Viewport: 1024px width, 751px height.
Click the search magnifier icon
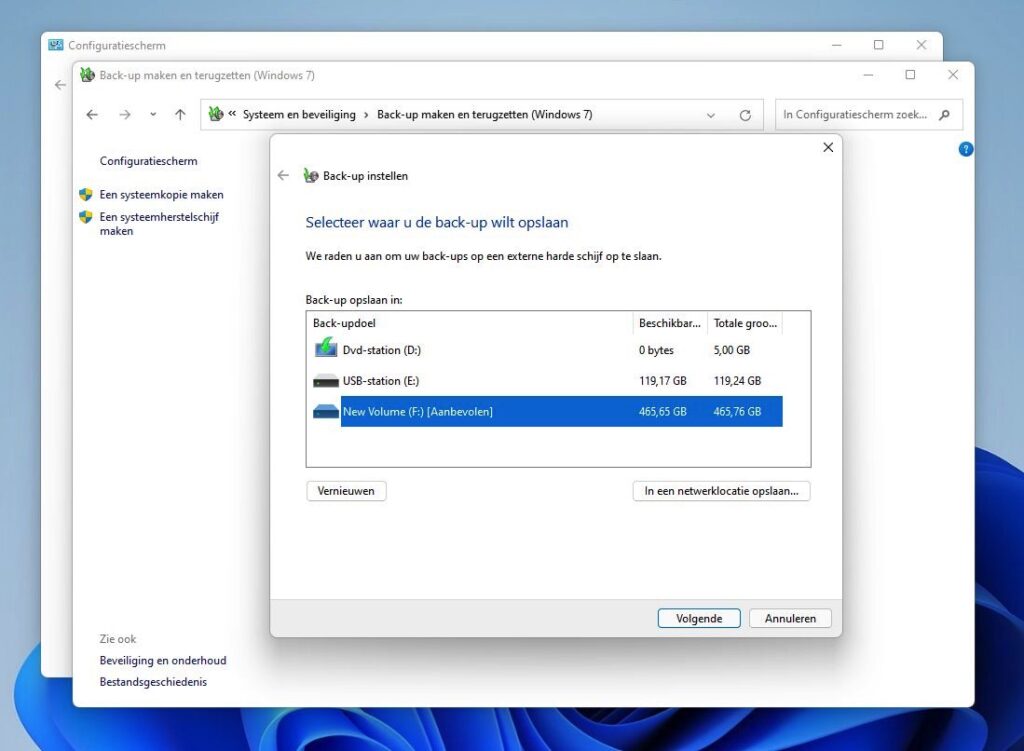[x=944, y=115]
